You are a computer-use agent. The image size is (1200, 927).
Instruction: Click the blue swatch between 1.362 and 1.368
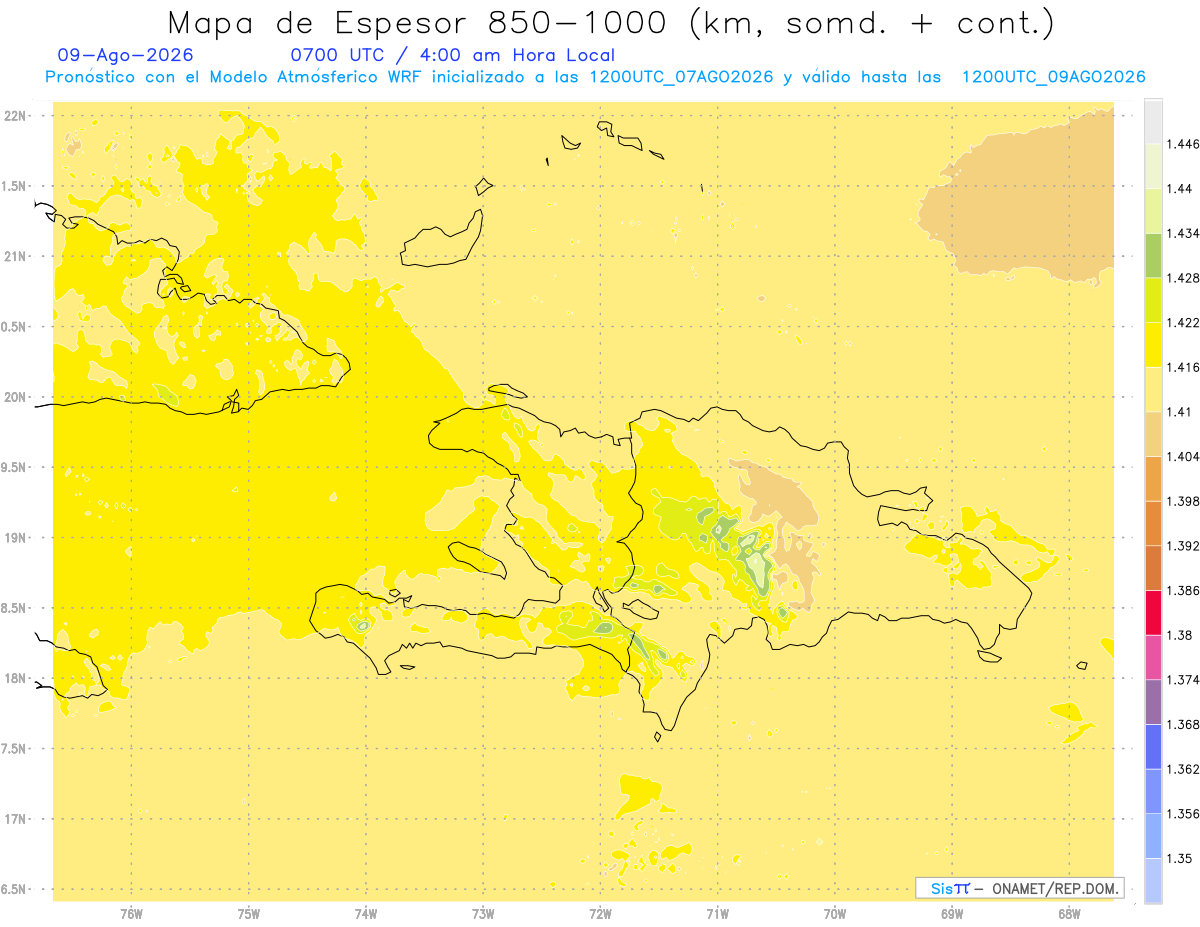tap(1153, 746)
